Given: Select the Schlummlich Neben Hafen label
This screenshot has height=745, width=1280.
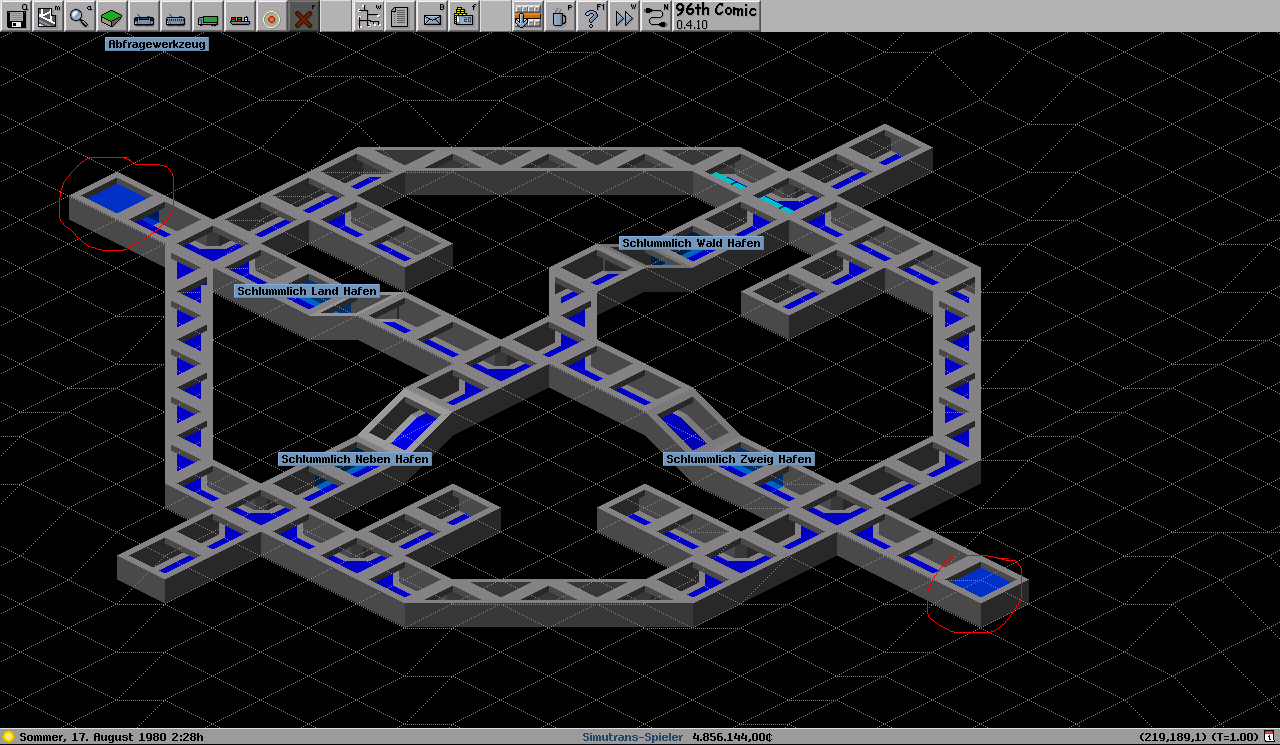Looking at the screenshot, I should point(355,459).
